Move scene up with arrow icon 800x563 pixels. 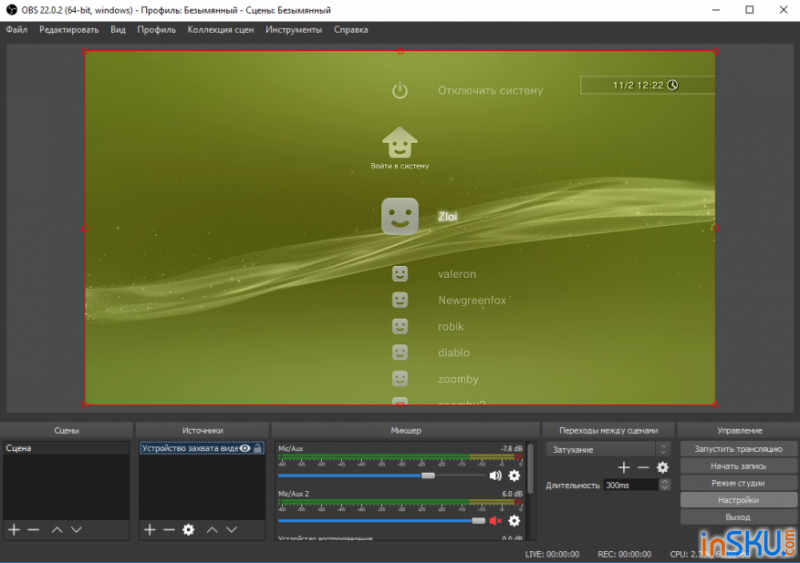tap(57, 530)
